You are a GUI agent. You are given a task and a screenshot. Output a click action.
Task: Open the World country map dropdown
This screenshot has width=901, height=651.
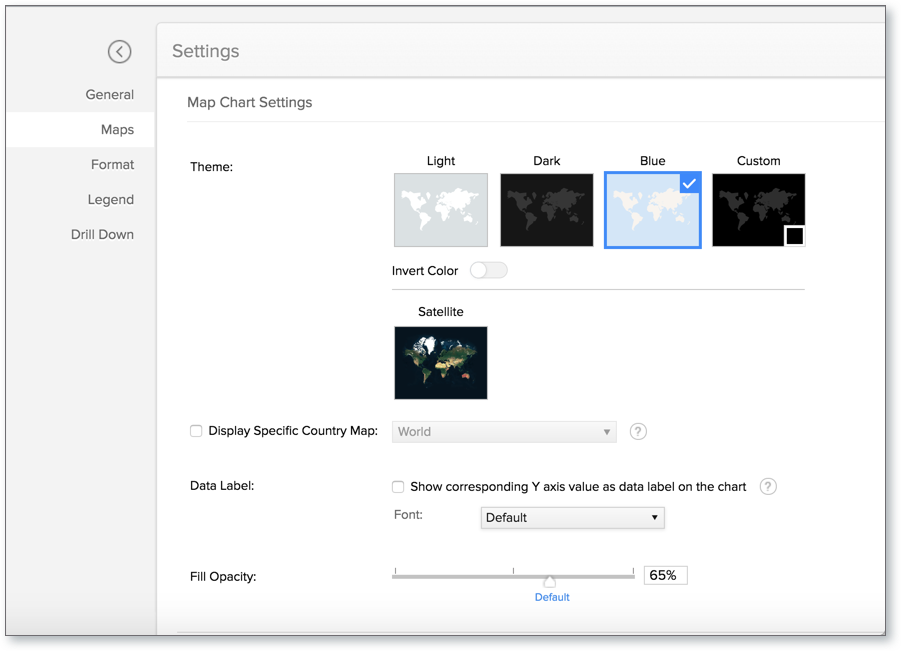click(504, 432)
